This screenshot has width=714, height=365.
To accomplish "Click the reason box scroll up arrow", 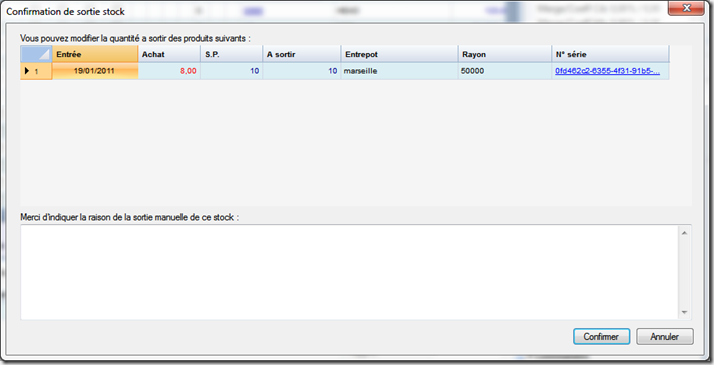I will coord(684,233).
